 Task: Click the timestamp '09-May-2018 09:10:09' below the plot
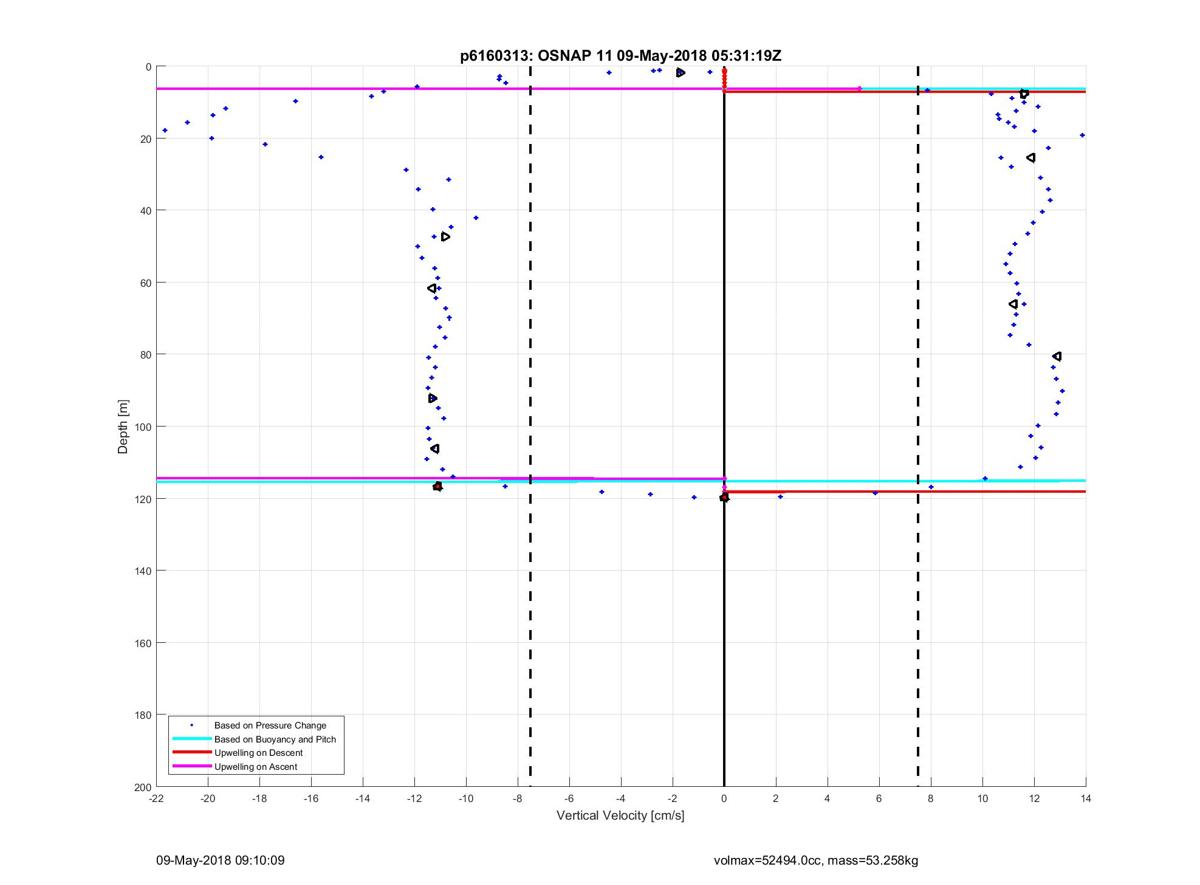[x=221, y=860]
